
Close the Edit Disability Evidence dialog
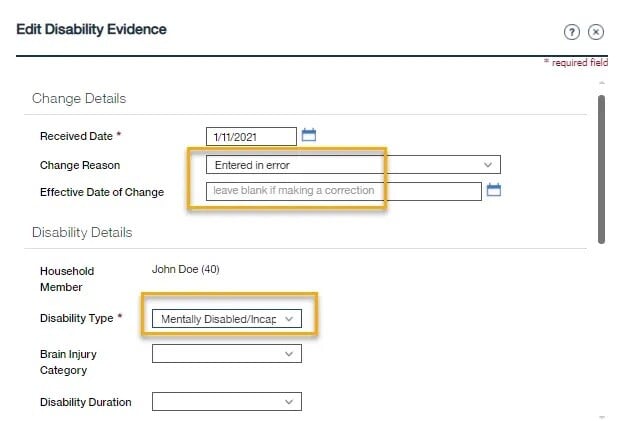pos(596,32)
